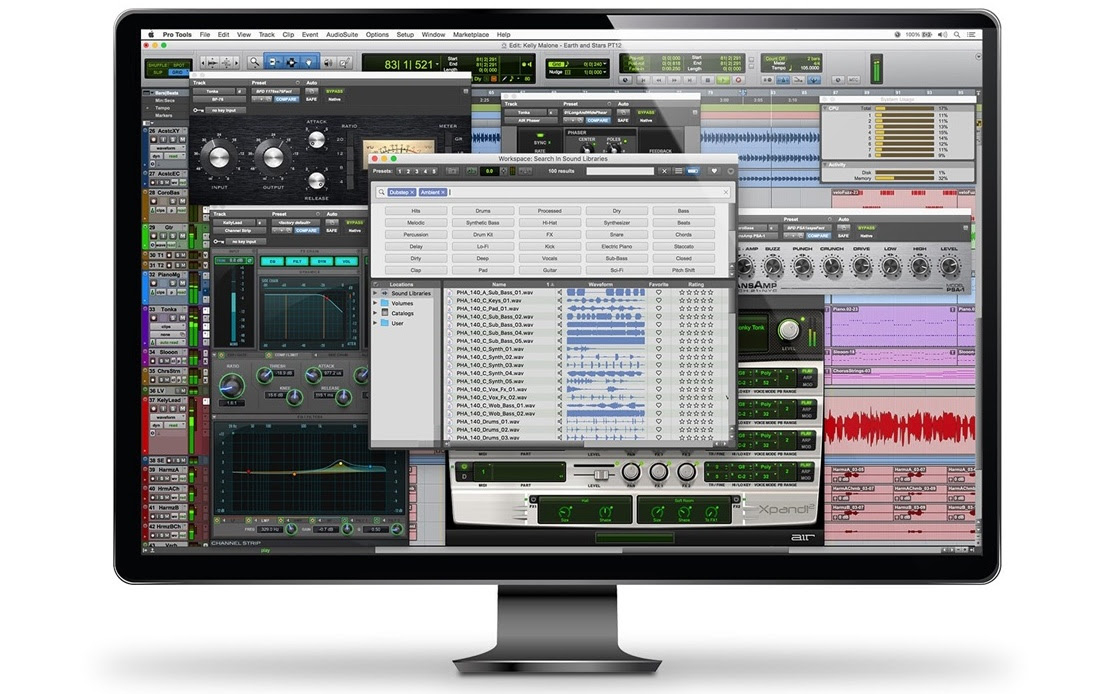This screenshot has height=694, width=1094.
Task: Toggle SHUFFLE edit mode
Action: (157, 65)
